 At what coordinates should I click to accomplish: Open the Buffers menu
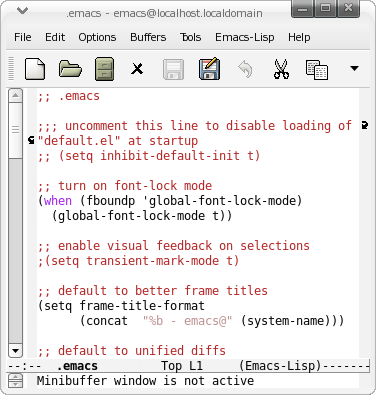148,37
